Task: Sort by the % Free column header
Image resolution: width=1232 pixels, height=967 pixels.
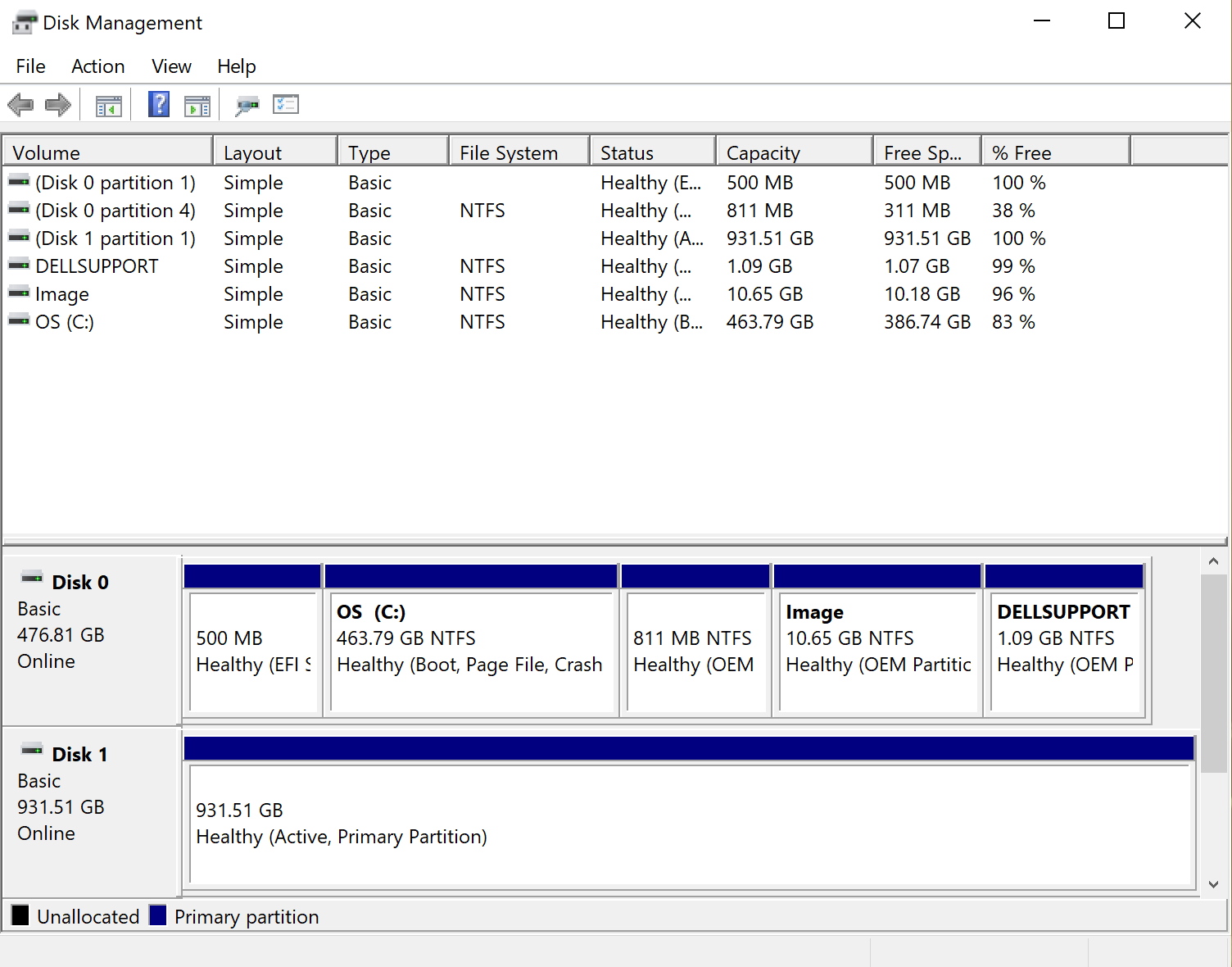Action: click(x=1056, y=152)
